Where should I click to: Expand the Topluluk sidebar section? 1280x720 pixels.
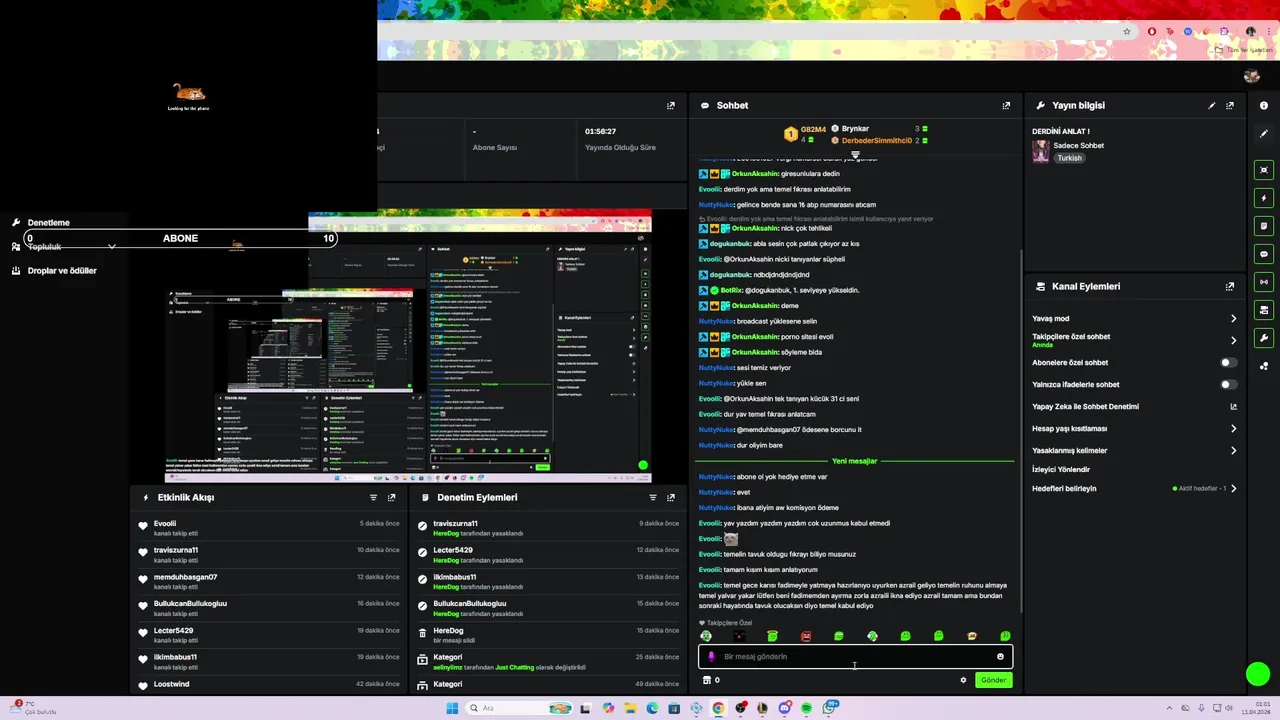click(x=111, y=247)
